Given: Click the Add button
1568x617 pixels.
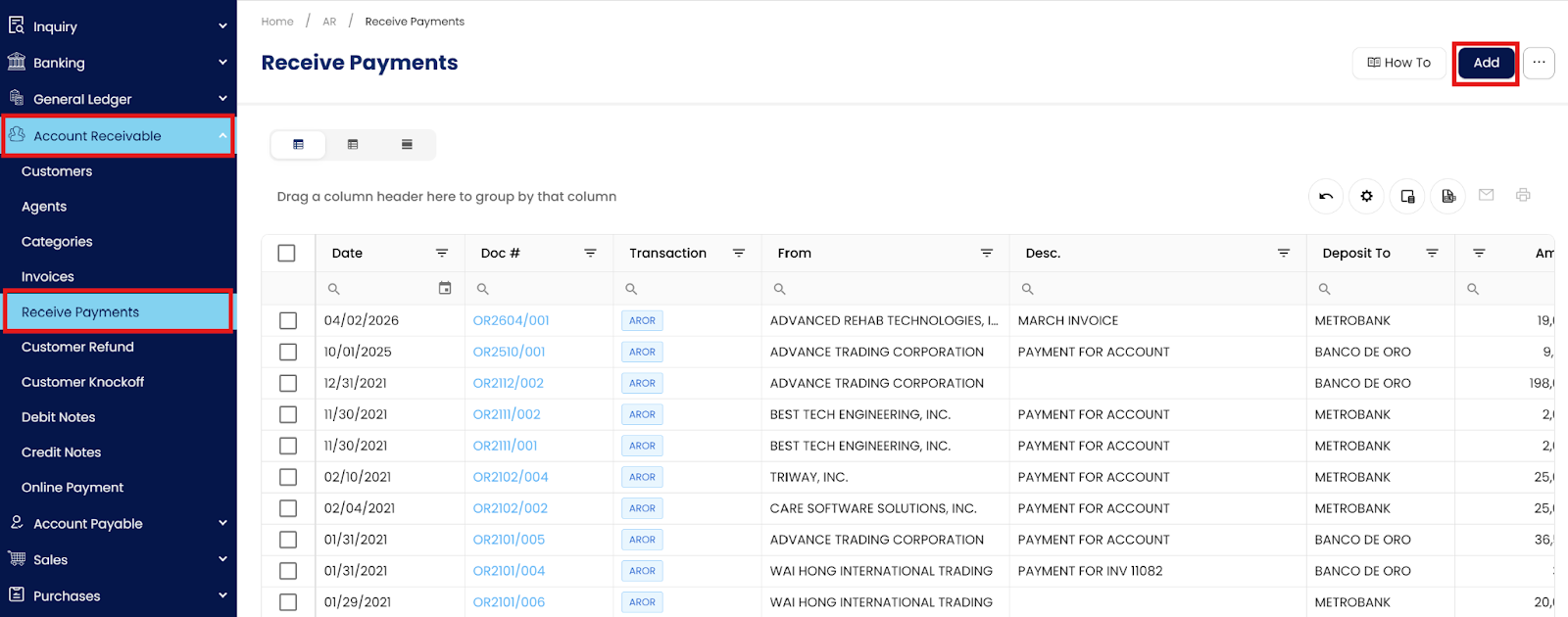Looking at the screenshot, I should [1486, 63].
